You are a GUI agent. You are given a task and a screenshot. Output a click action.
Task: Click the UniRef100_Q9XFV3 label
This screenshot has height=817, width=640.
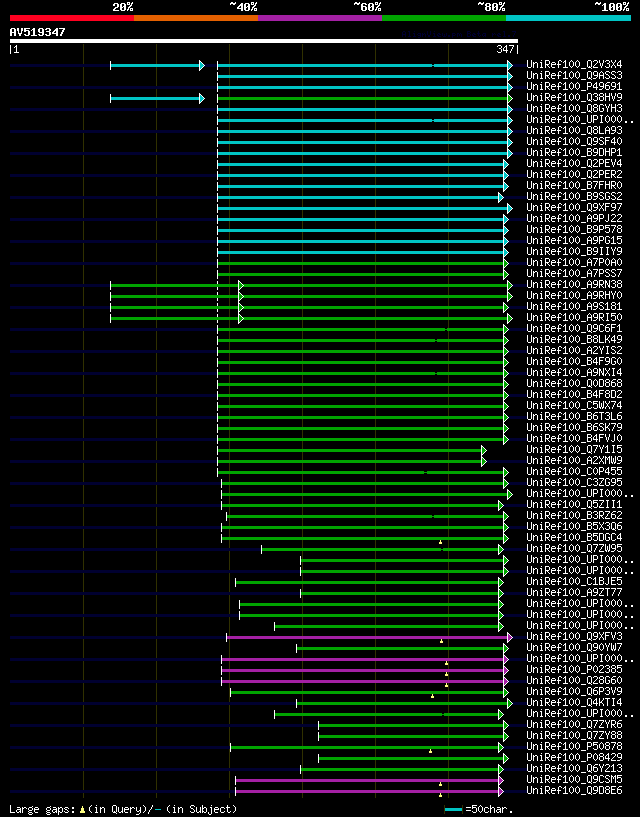(574, 636)
